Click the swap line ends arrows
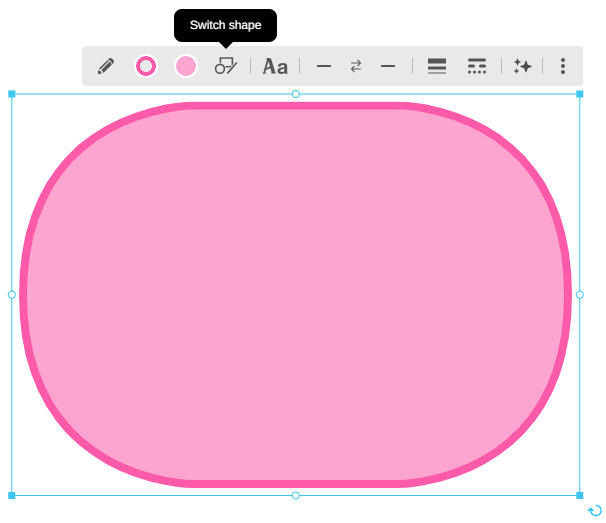 [356, 66]
